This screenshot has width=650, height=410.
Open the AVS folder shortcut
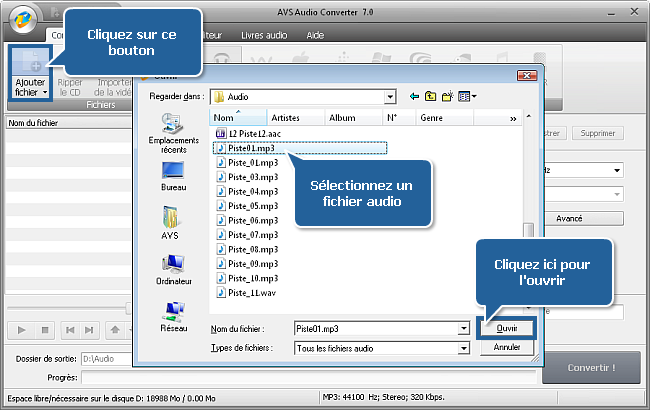170,223
